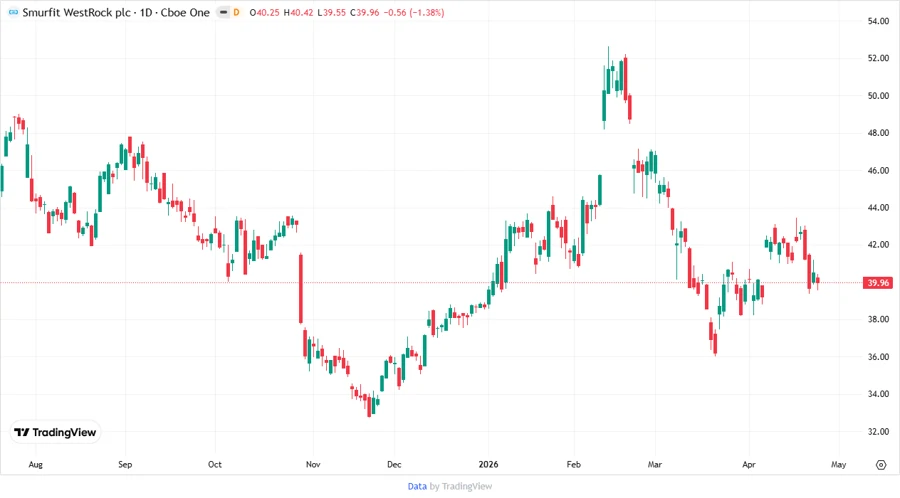Click the TradingView logo badge

click(x=55, y=433)
